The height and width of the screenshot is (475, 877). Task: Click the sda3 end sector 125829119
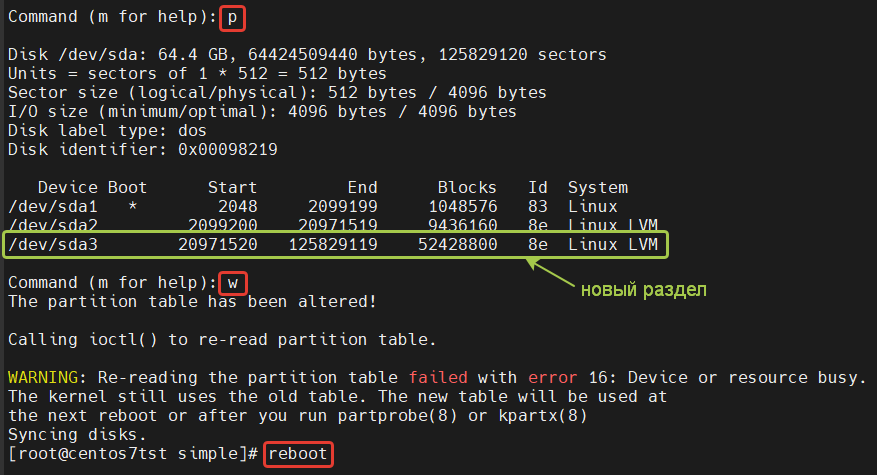tap(333, 244)
